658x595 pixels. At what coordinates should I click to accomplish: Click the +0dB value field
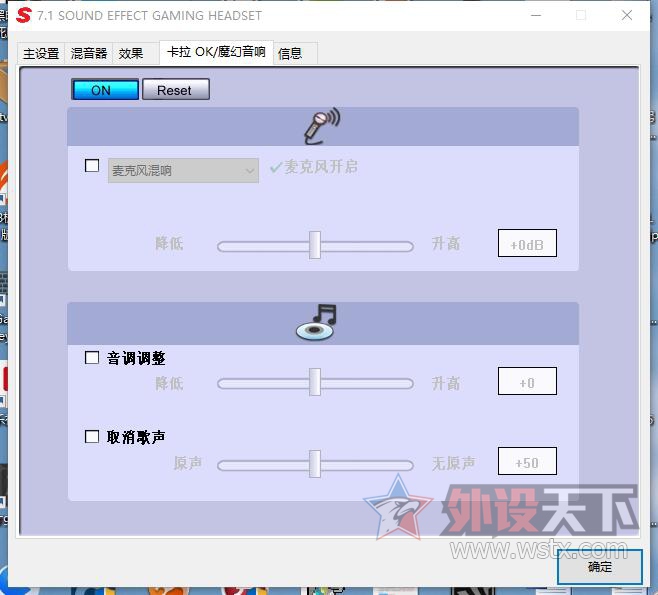[527, 243]
